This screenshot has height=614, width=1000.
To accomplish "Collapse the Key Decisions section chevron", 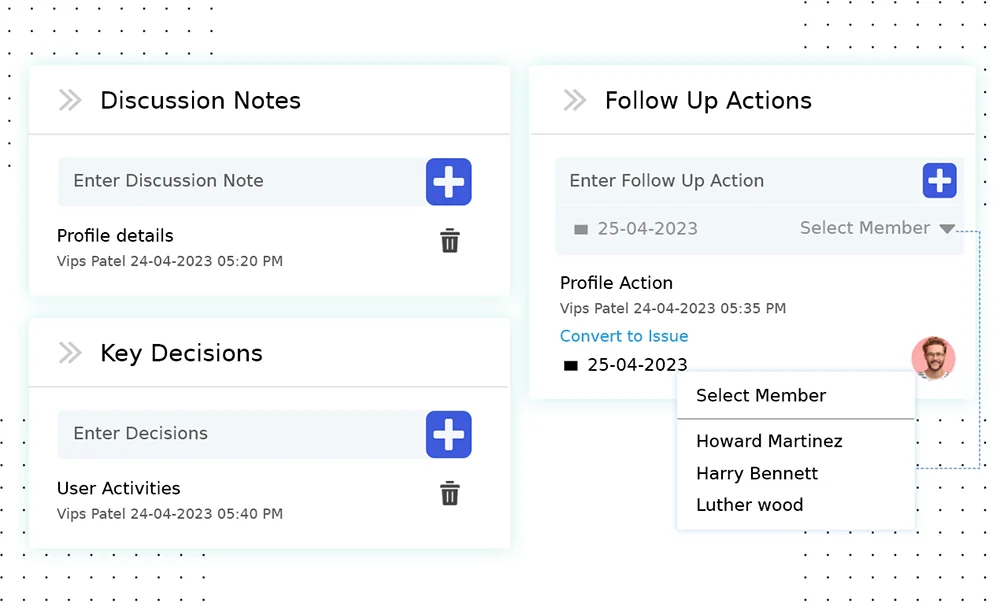I will pyautogui.click(x=70, y=353).
